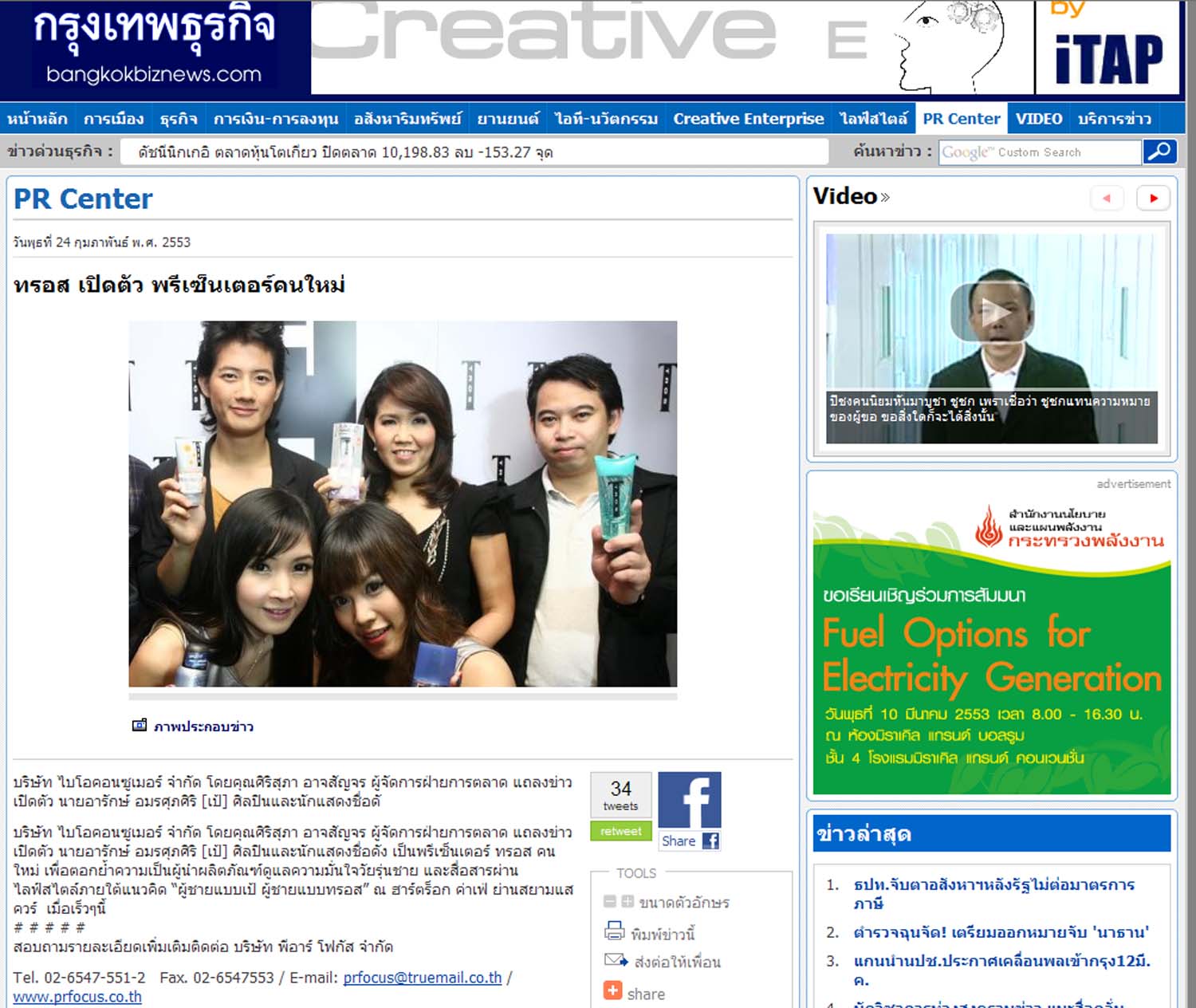Image resolution: width=1196 pixels, height=1008 pixels.
Task: Click the article title ทรอส เปิดตัว พรีเซ็นเตอร์คนใหม่
Action: pyautogui.click(x=179, y=285)
